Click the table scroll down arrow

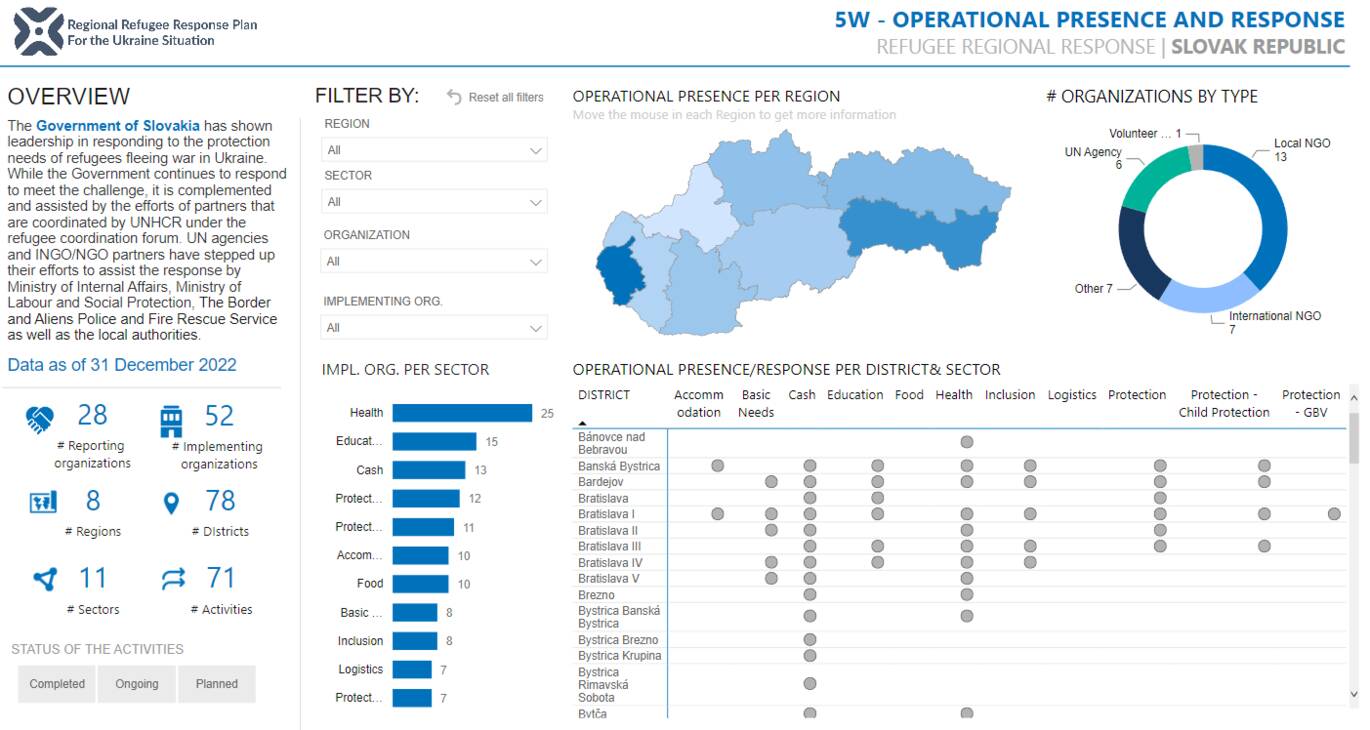click(1354, 694)
